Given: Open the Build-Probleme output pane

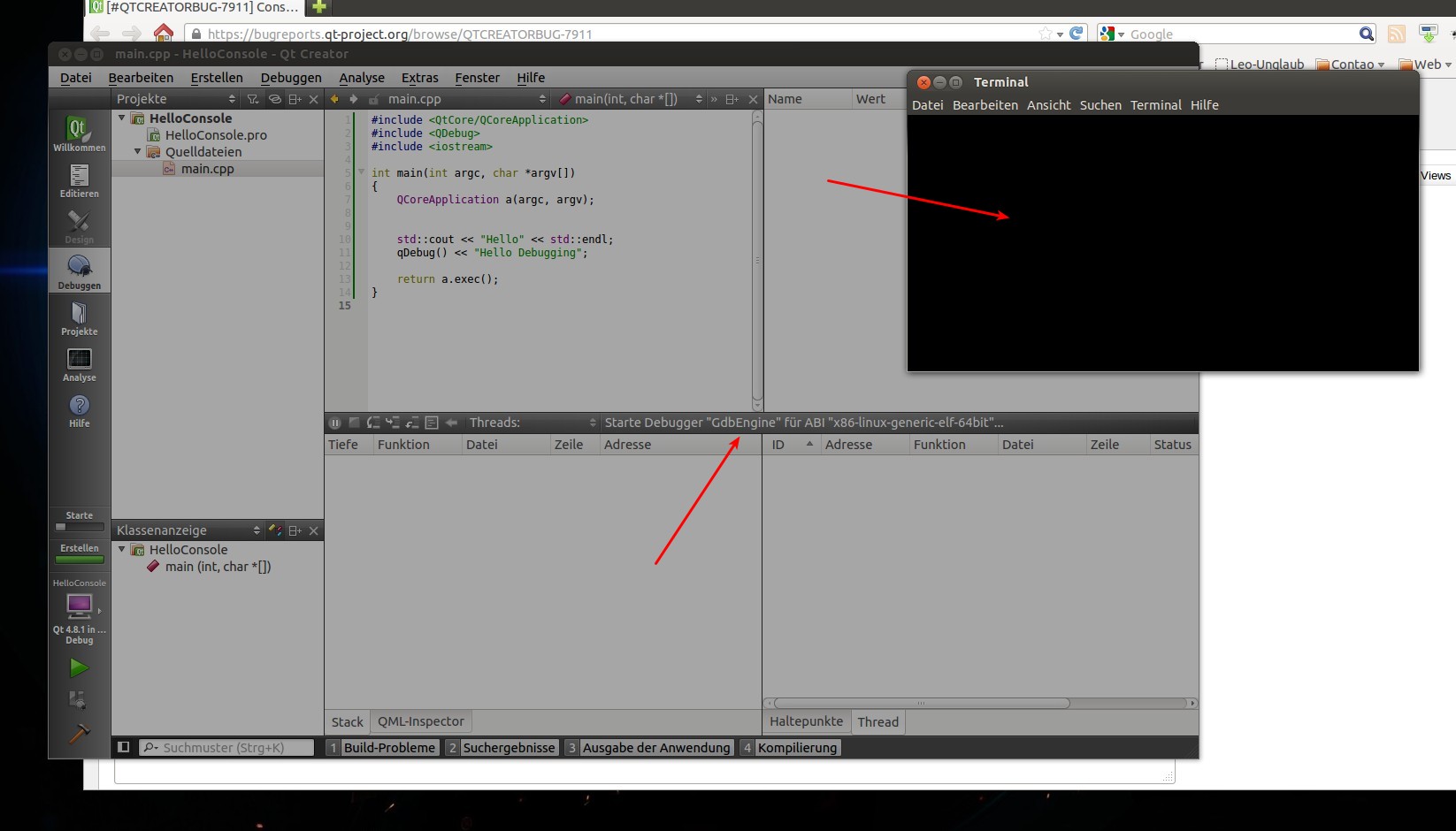Looking at the screenshot, I should [389, 748].
